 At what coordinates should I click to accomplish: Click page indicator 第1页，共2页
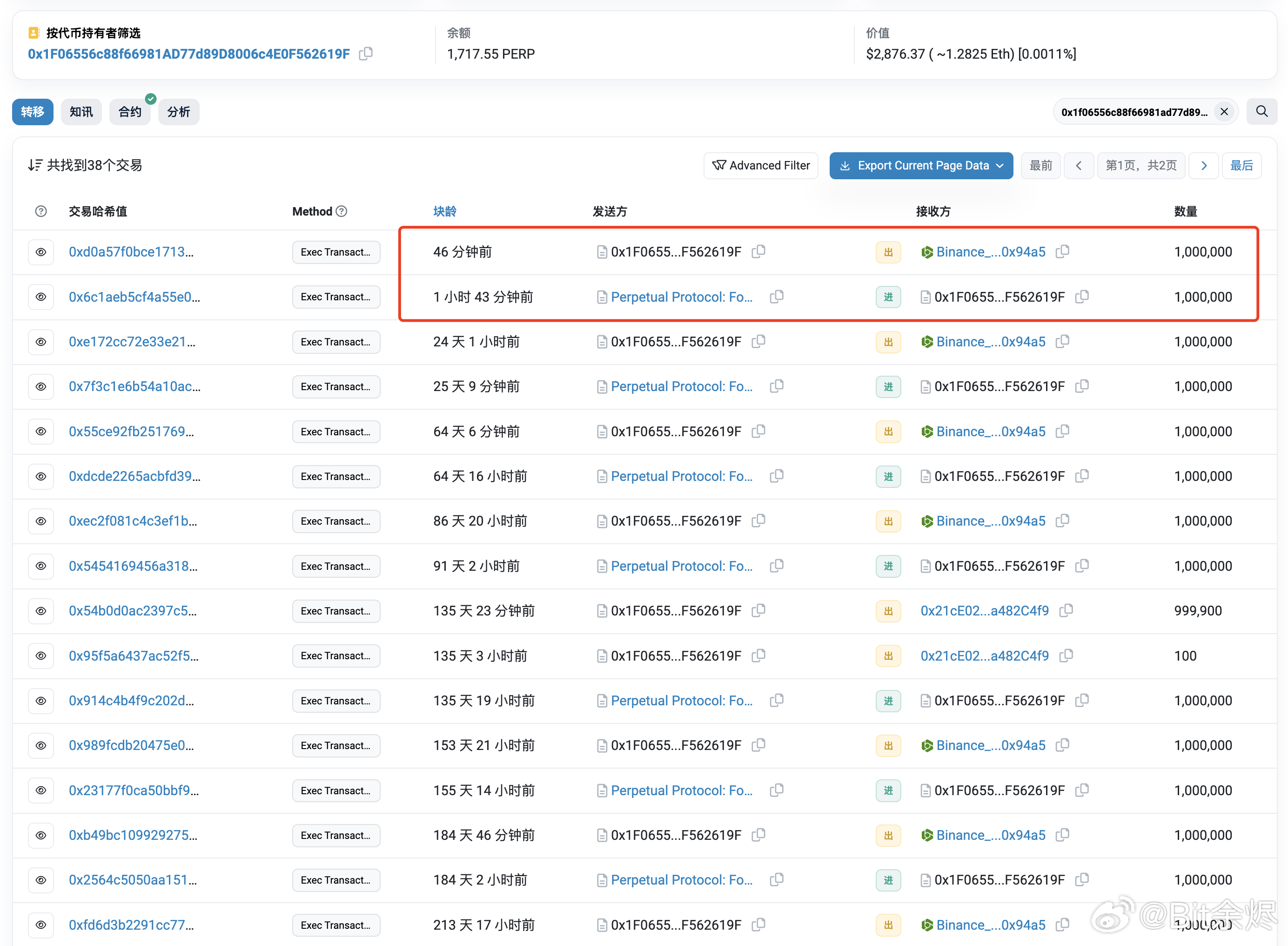(x=1141, y=165)
